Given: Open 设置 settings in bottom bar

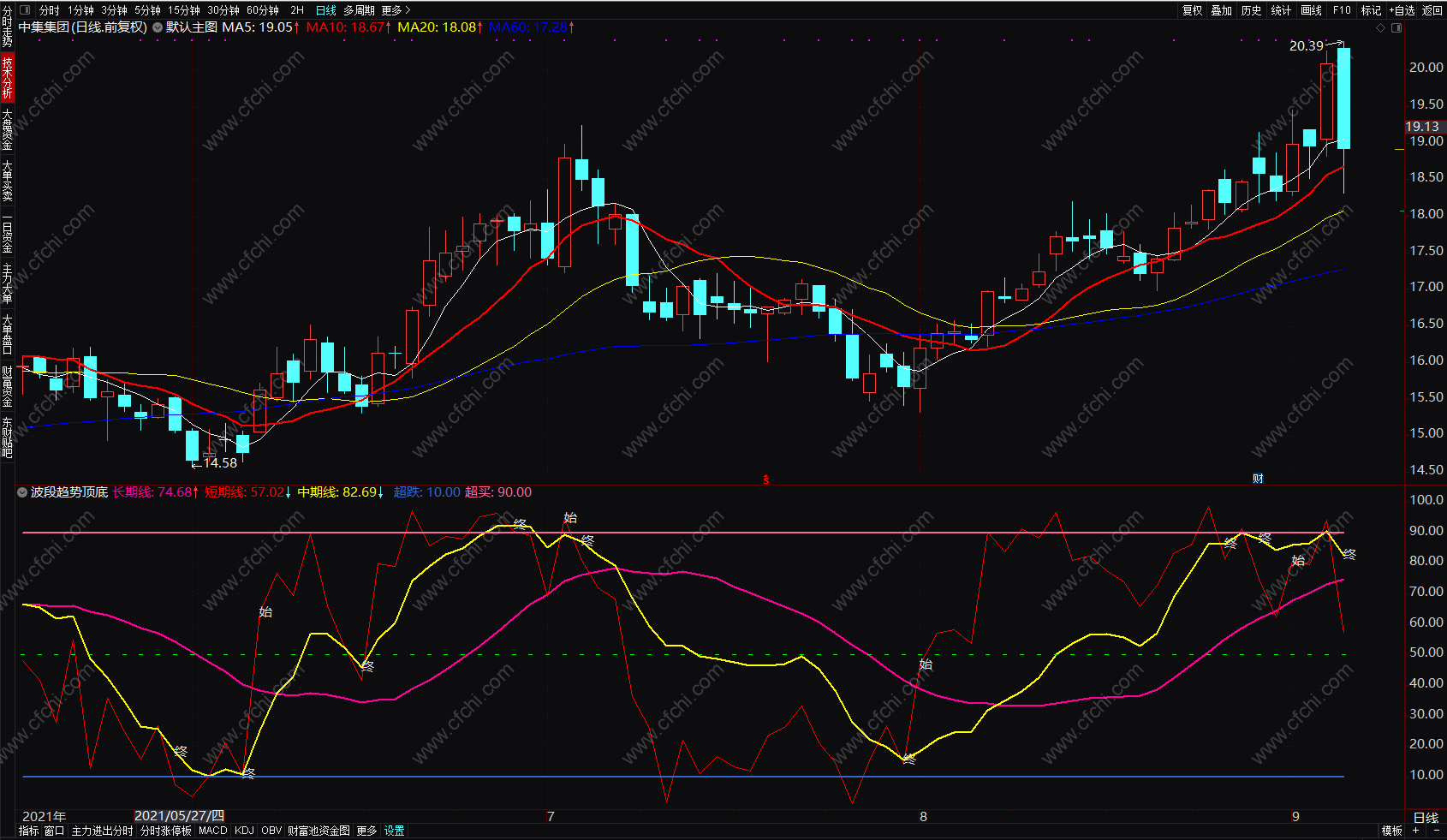Looking at the screenshot, I should coord(394,831).
